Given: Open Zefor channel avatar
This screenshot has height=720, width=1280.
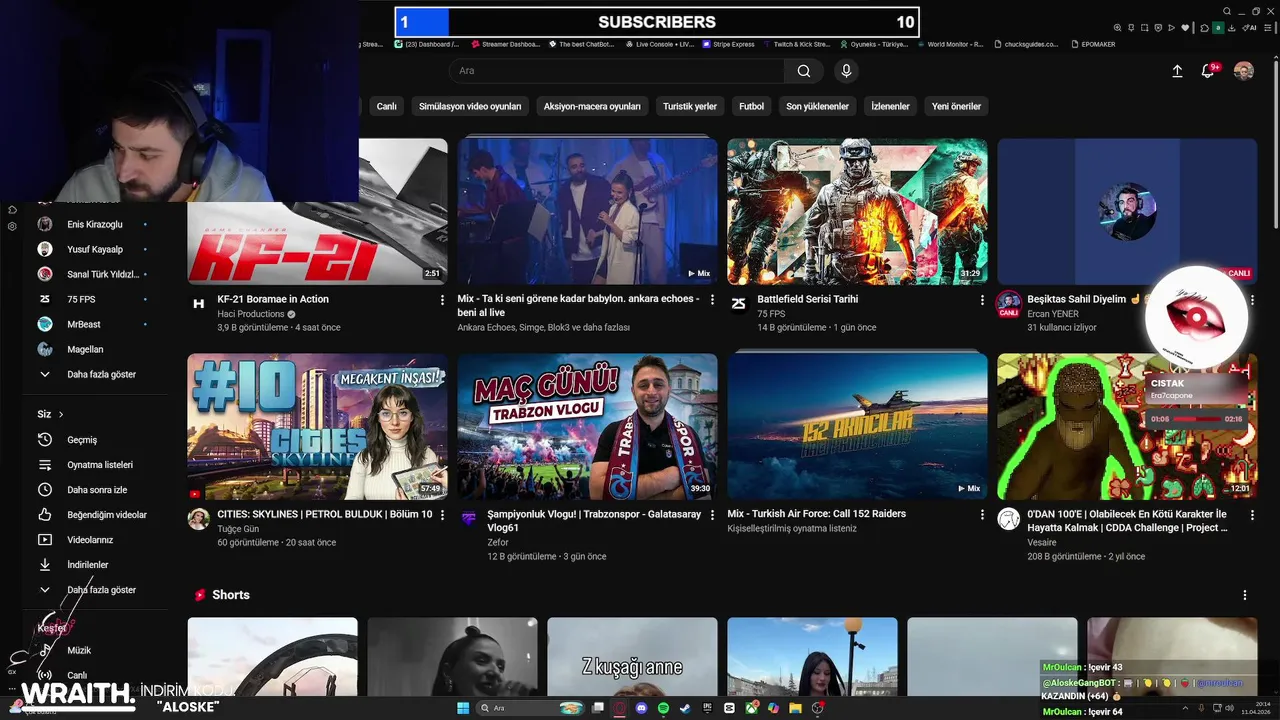Looking at the screenshot, I should (468, 518).
